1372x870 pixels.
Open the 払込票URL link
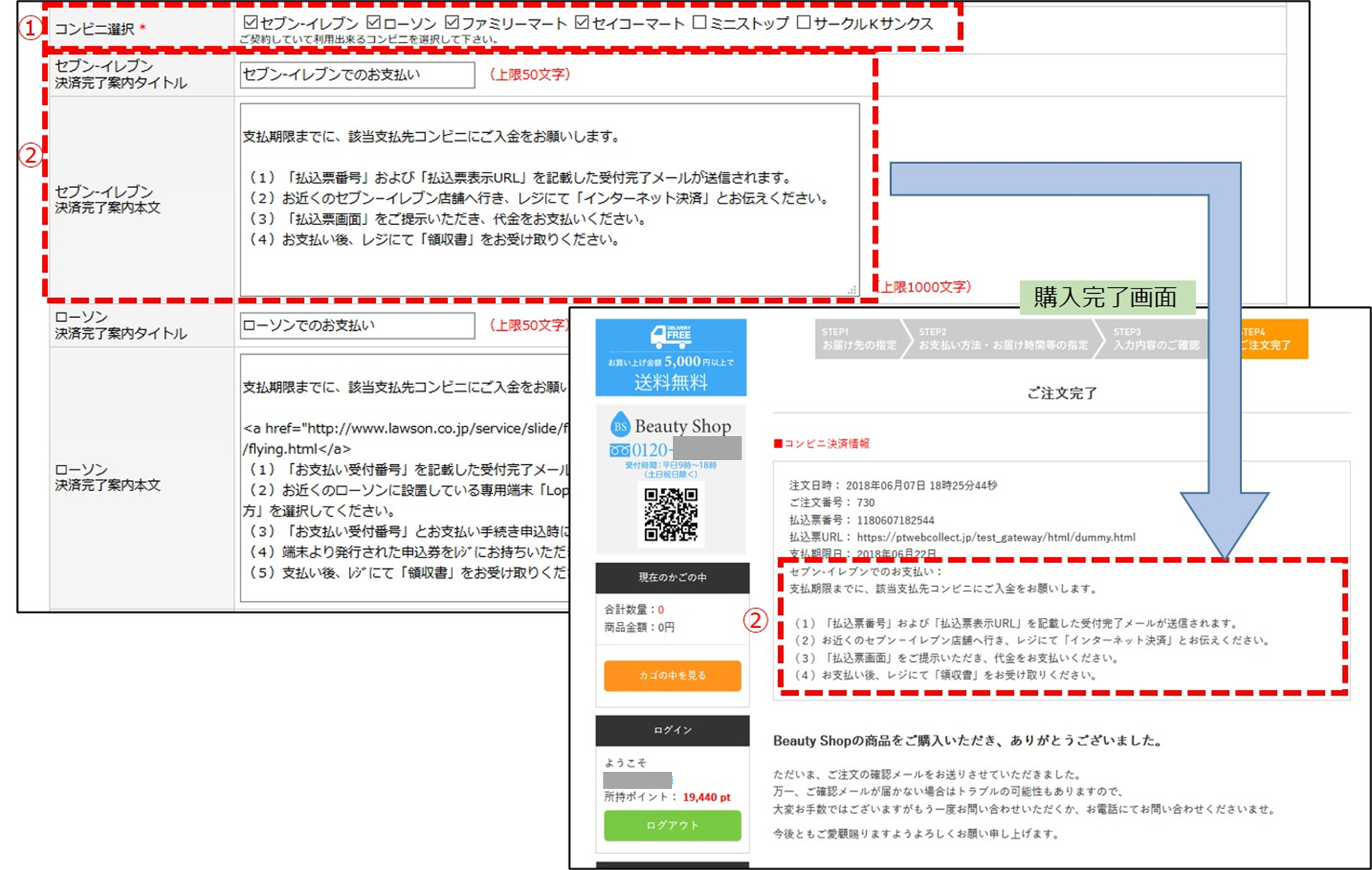pos(995,537)
